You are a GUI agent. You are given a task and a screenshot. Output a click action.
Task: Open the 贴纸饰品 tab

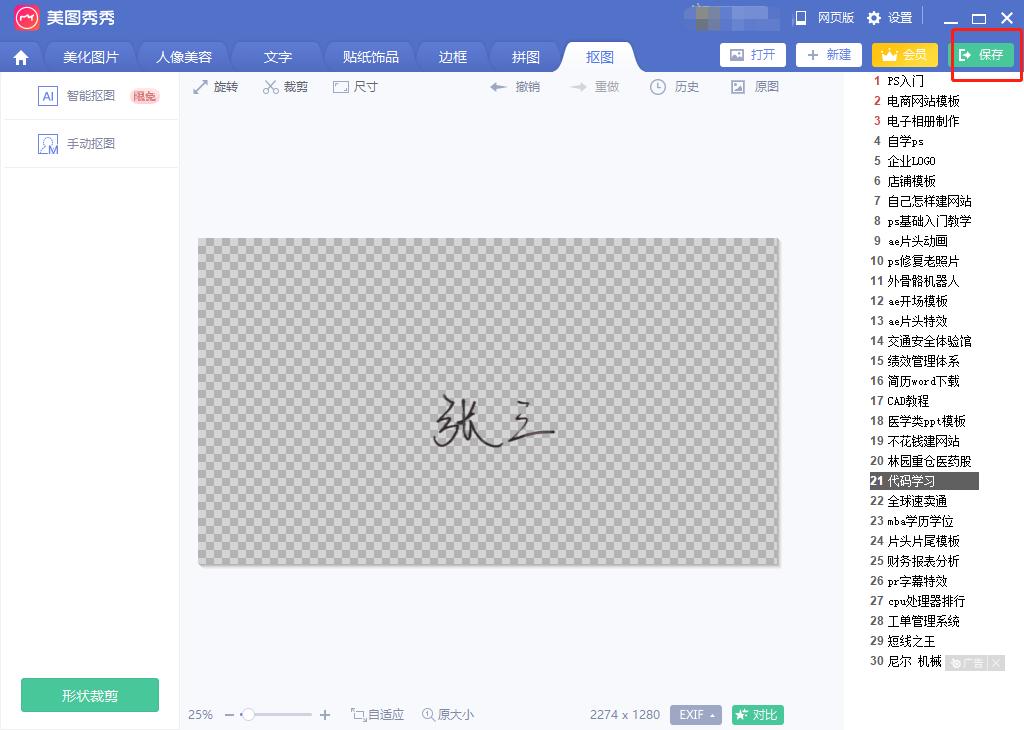tap(369, 57)
